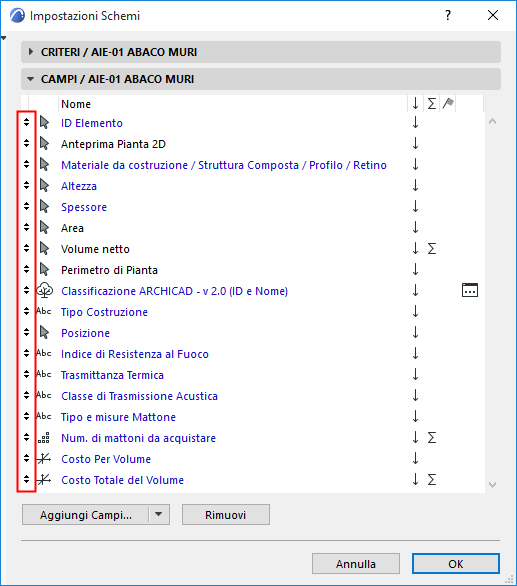Select Tipo e misure Mattone field
This screenshot has width=517, height=586.
pos(119,417)
